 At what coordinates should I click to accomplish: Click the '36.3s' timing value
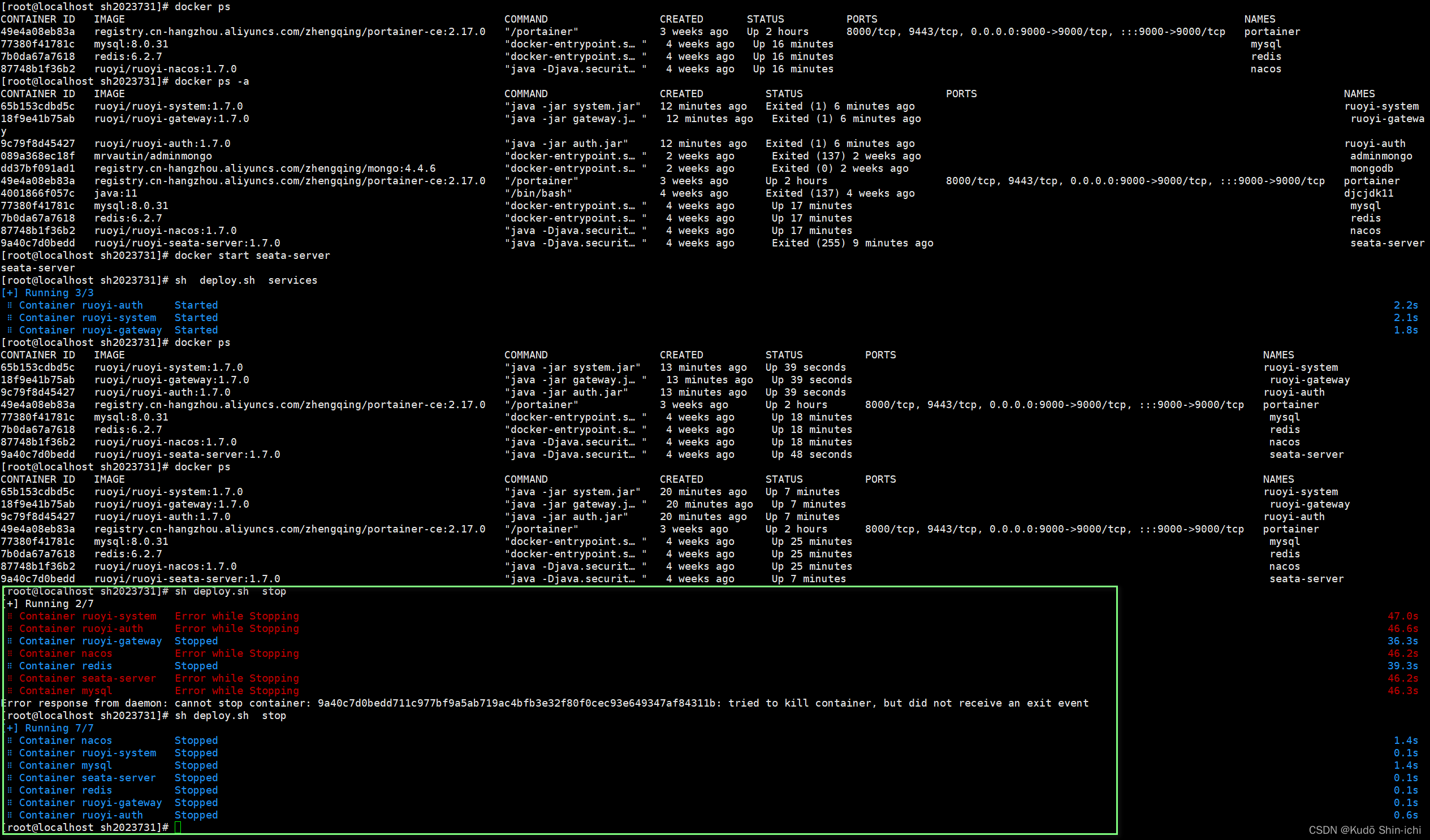(x=1403, y=642)
